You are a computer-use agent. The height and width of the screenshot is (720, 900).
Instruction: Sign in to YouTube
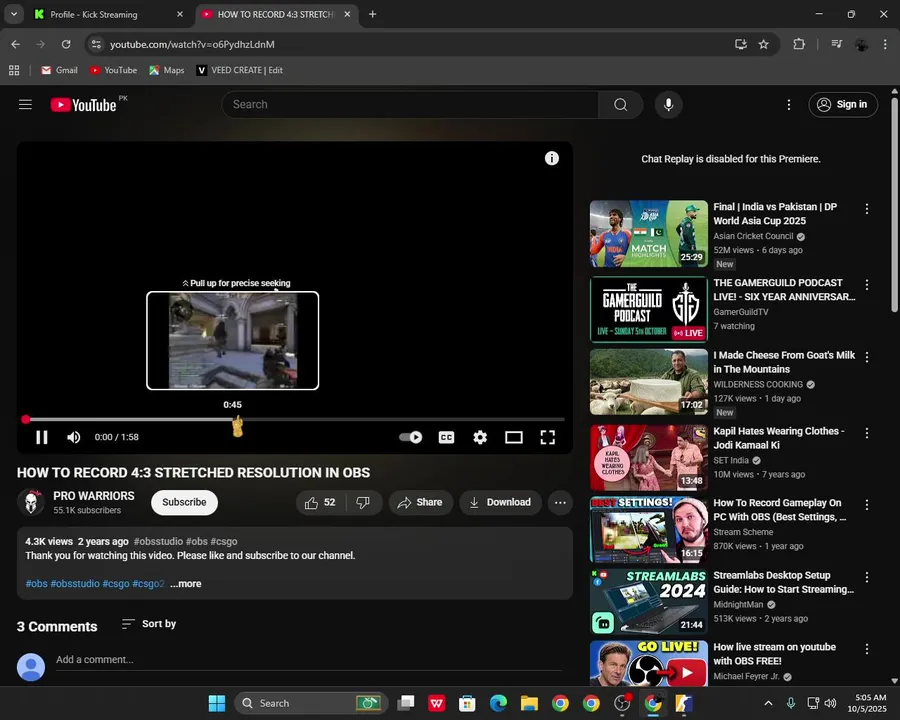[843, 104]
